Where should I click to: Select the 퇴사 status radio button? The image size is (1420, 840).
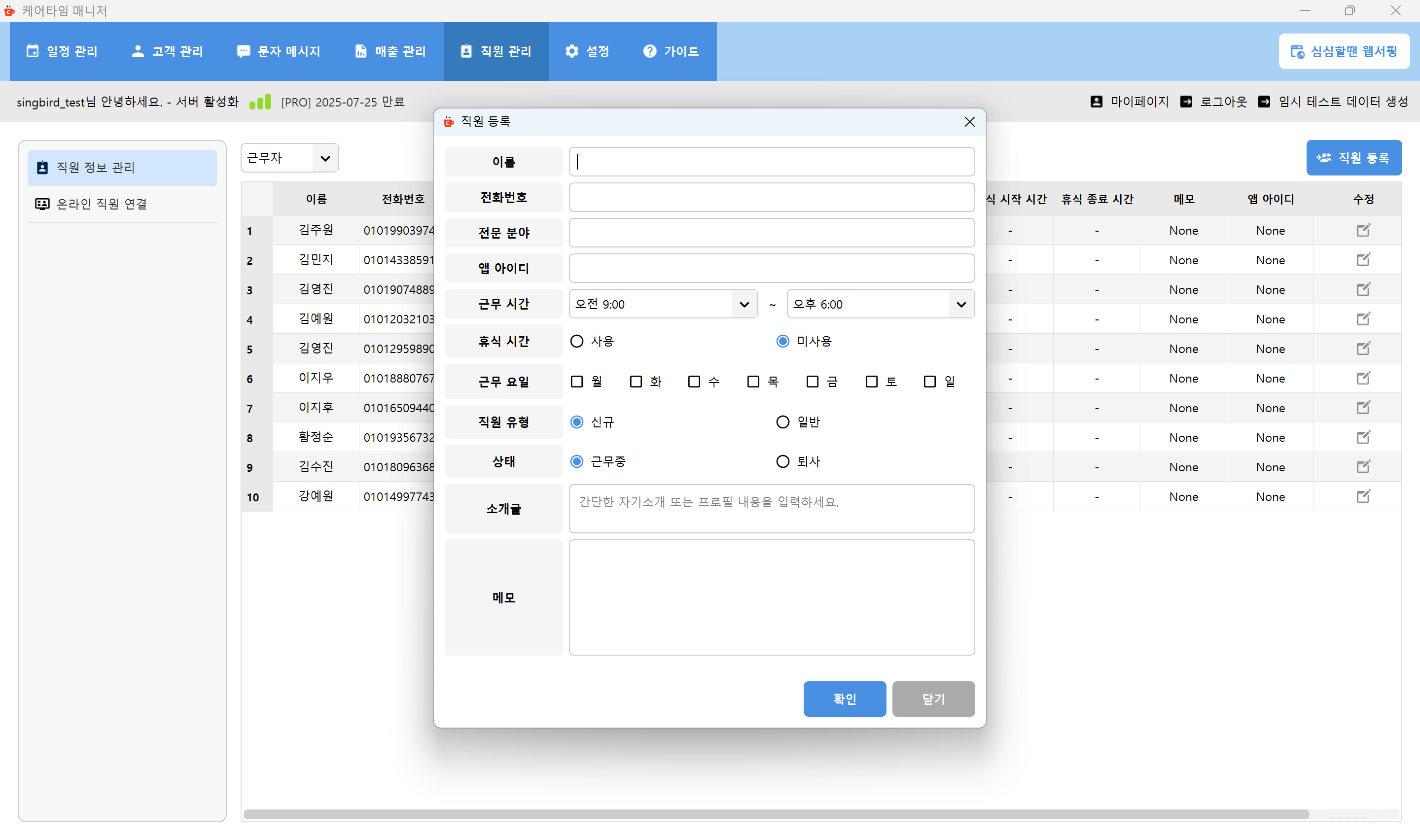[x=783, y=461]
